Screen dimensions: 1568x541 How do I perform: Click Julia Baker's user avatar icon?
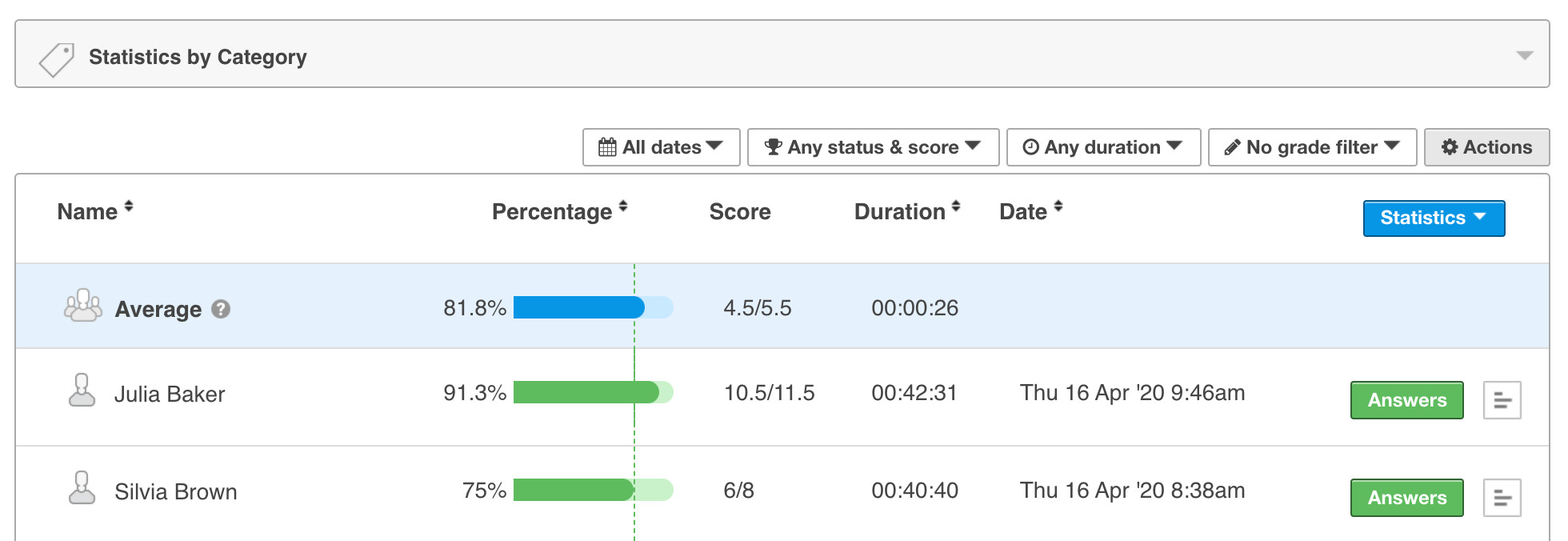(x=82, y=391)
